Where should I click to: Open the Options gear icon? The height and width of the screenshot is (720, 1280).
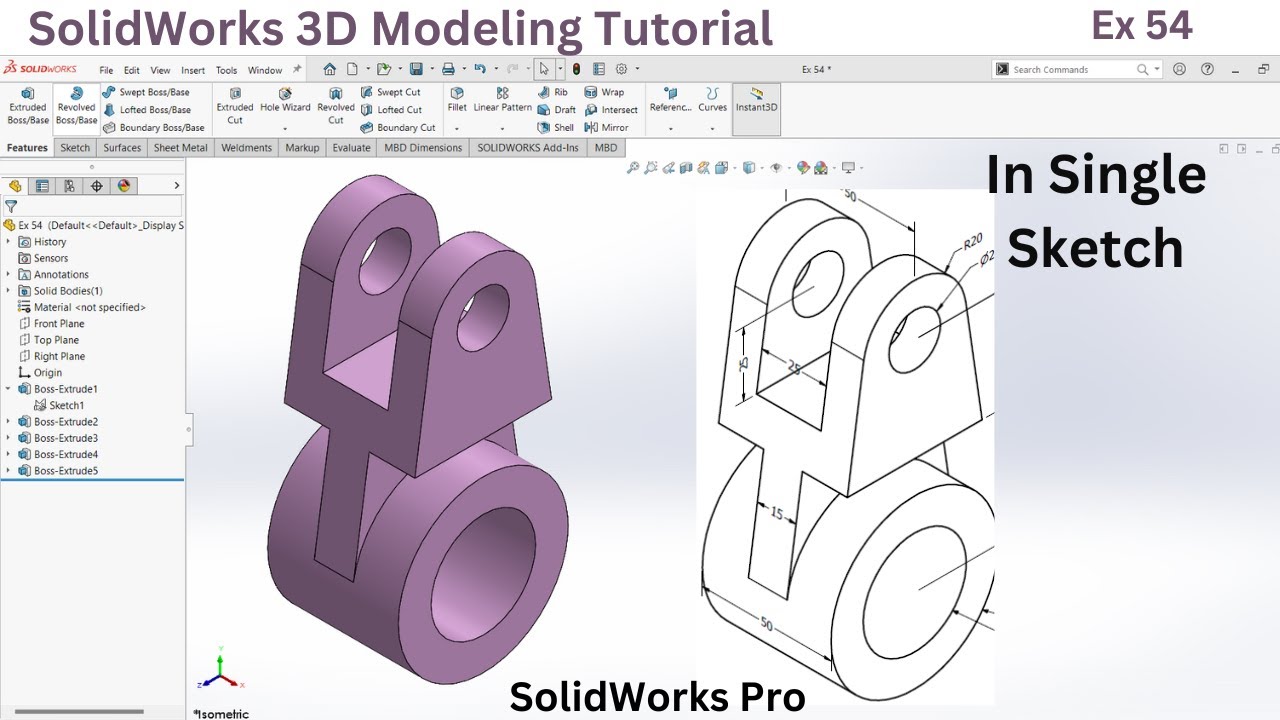point(621,69)
